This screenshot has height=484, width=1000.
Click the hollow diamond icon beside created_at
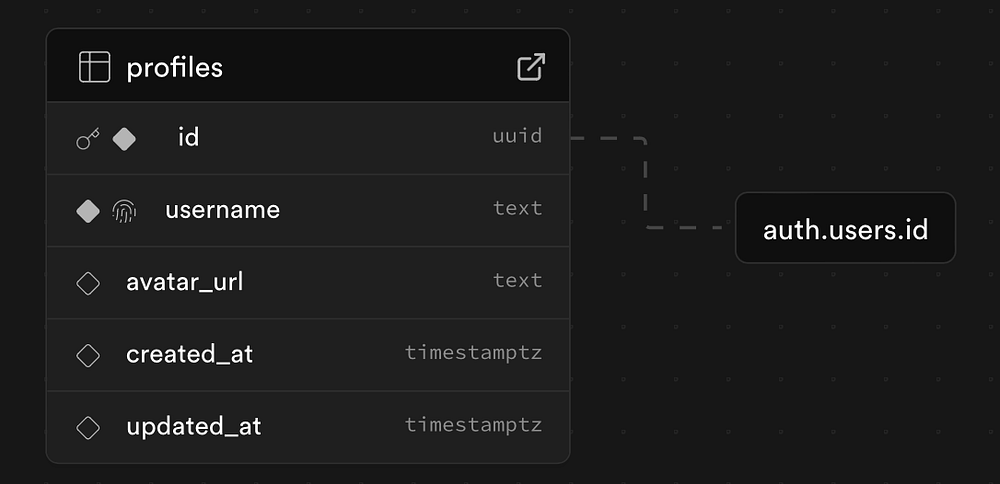[x=88, y=355]
